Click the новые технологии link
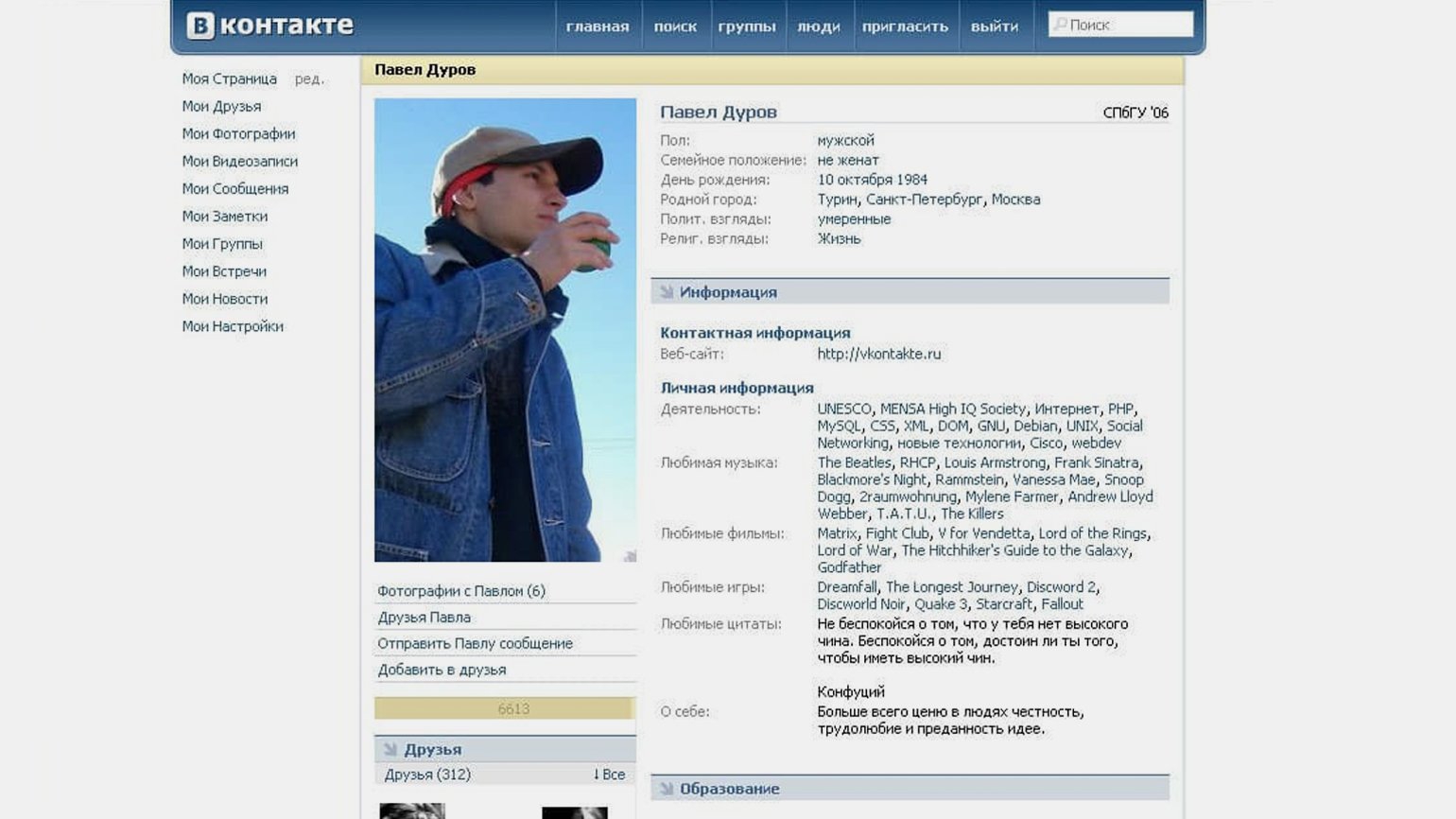Viewport: 1456px width, 819px height. pyautogui.click(x=959, y=444)
